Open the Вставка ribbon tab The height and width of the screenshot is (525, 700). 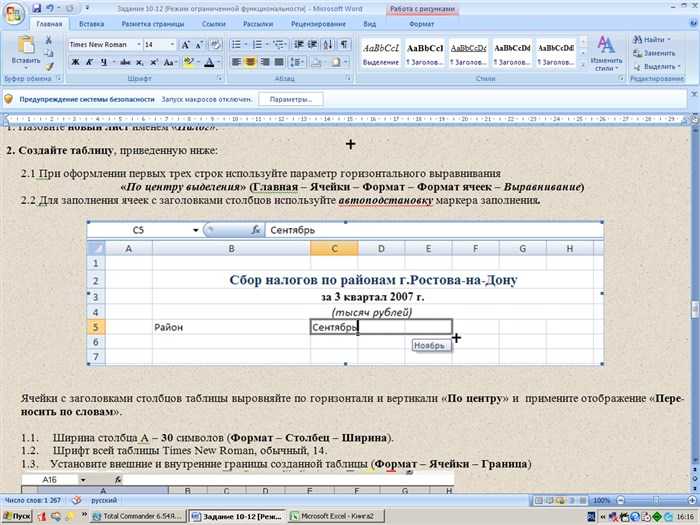(92, 24)
